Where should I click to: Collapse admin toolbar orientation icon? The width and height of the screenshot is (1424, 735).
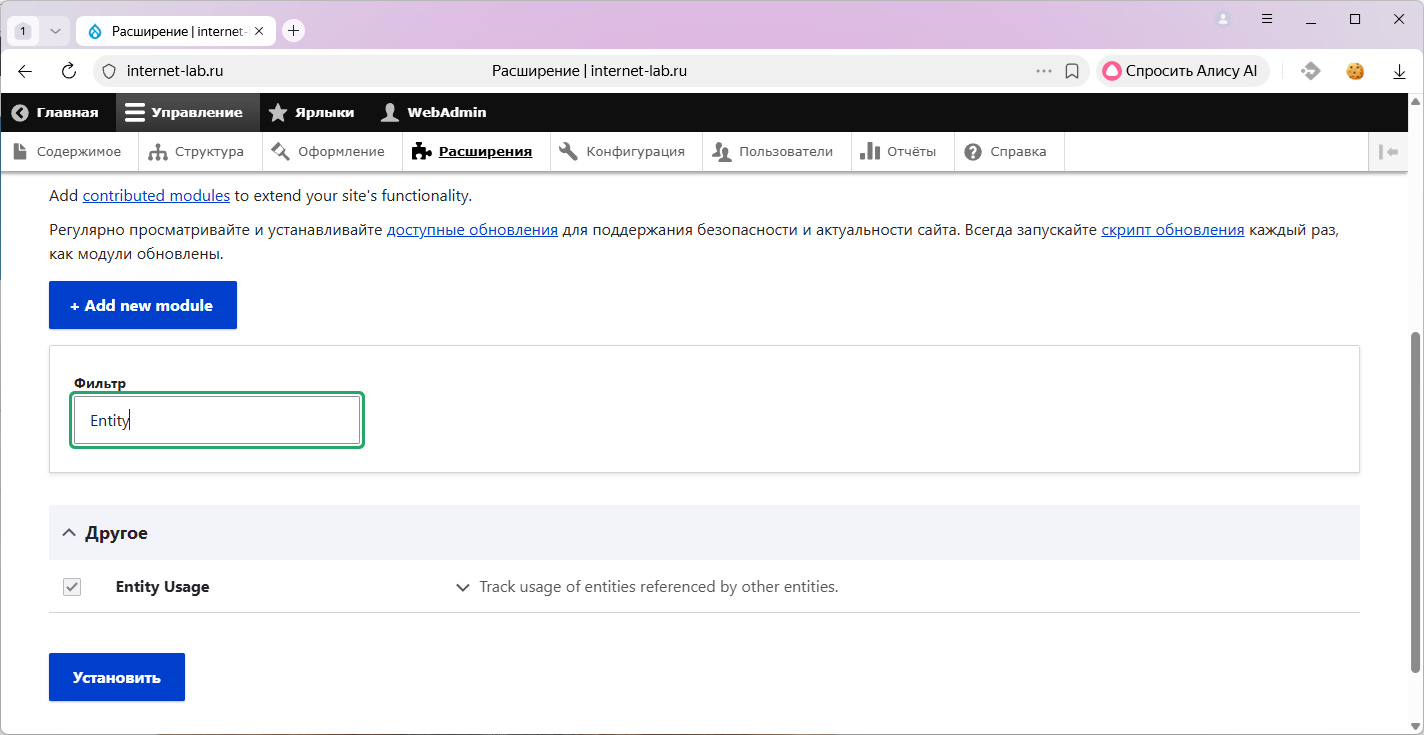[1388, 152]
